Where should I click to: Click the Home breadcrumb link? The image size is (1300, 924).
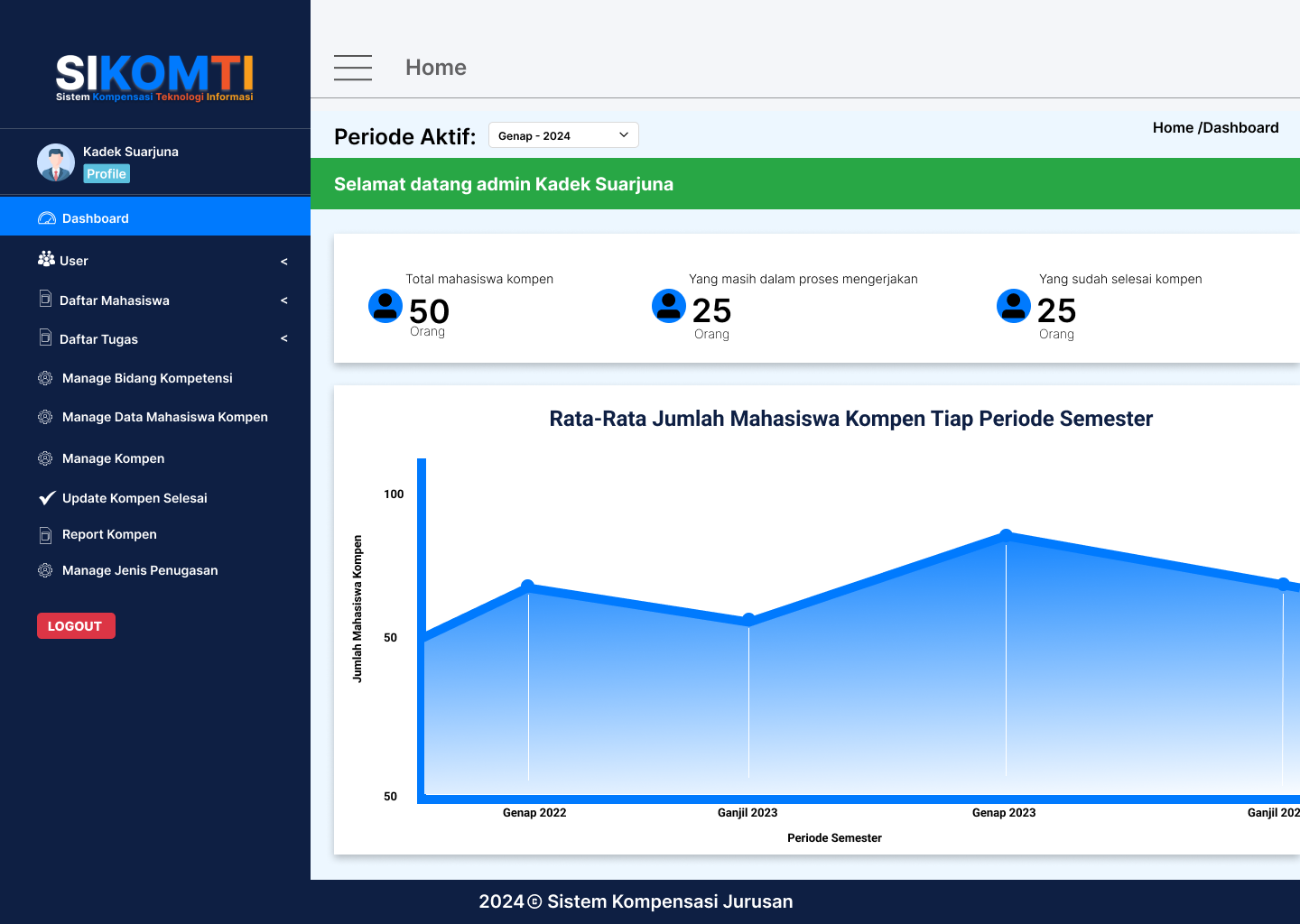pos(1173,127)
